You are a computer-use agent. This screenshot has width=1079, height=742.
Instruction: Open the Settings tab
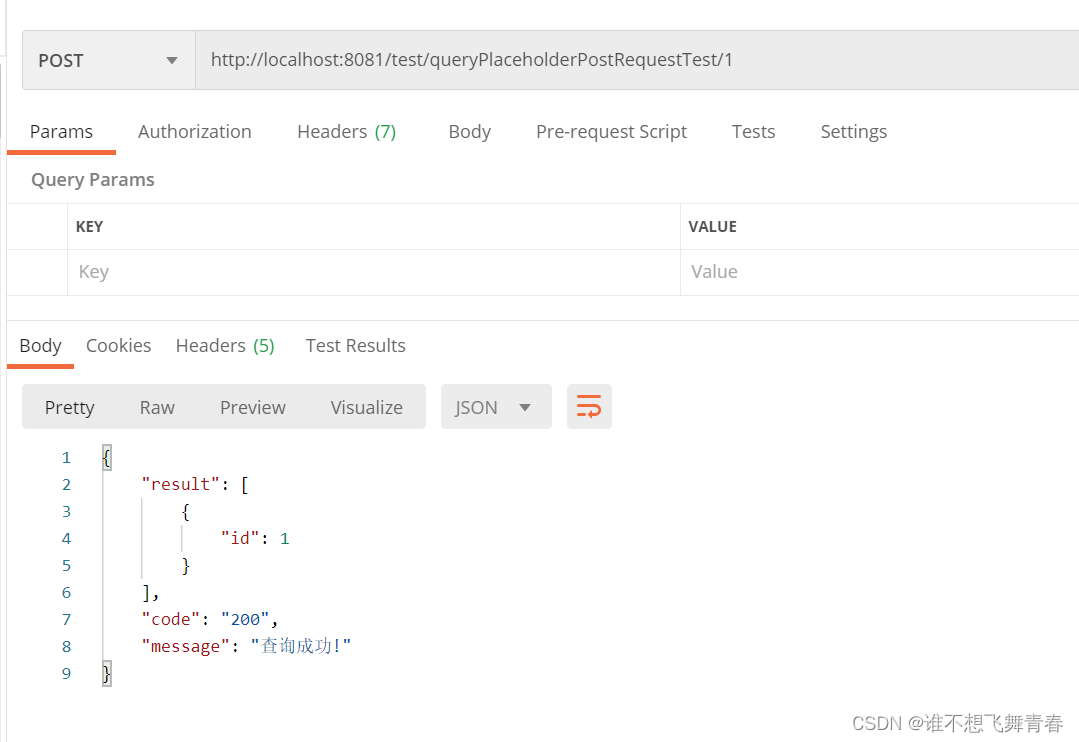tap(853, 131)
